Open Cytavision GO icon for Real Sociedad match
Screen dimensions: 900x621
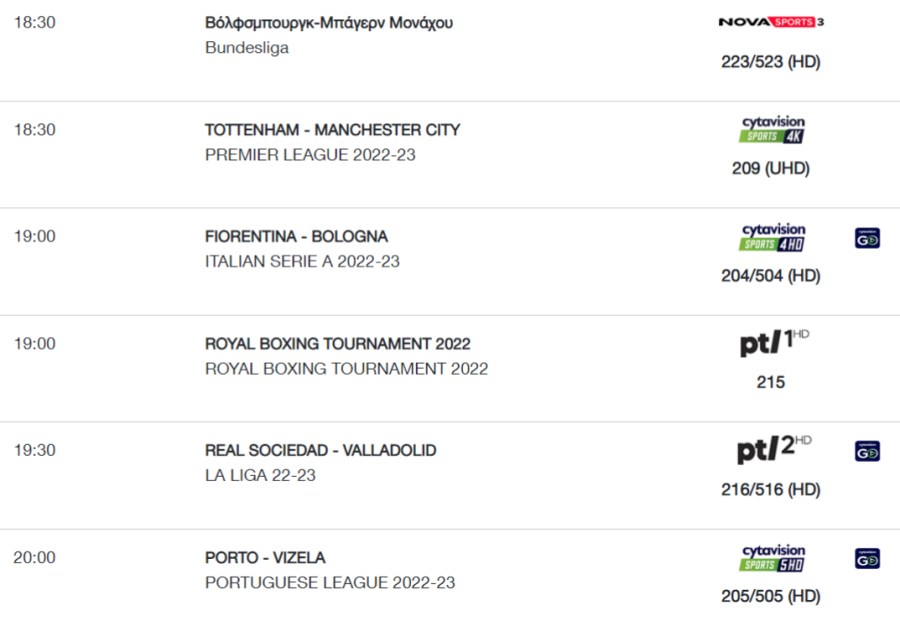pos(867,451)
